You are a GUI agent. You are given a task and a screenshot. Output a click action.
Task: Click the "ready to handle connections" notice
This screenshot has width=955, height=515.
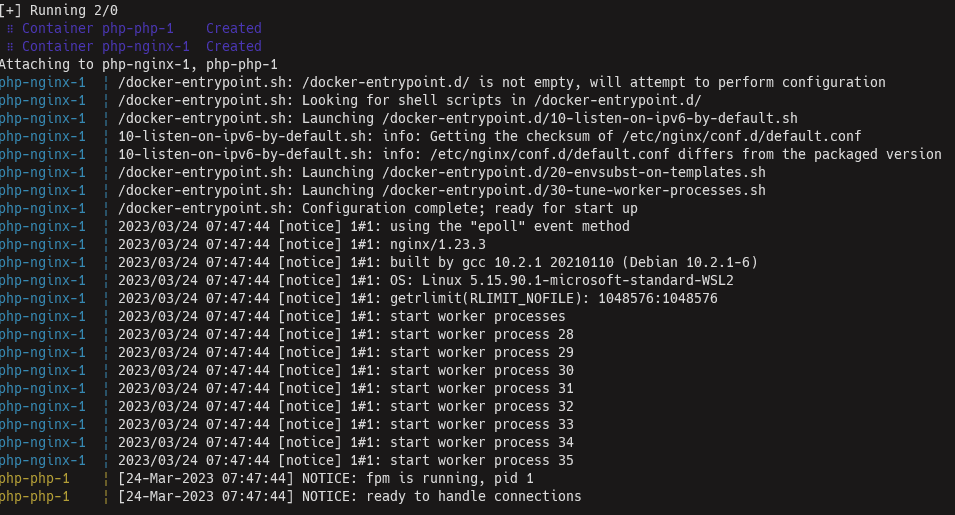tap(474, 497)
